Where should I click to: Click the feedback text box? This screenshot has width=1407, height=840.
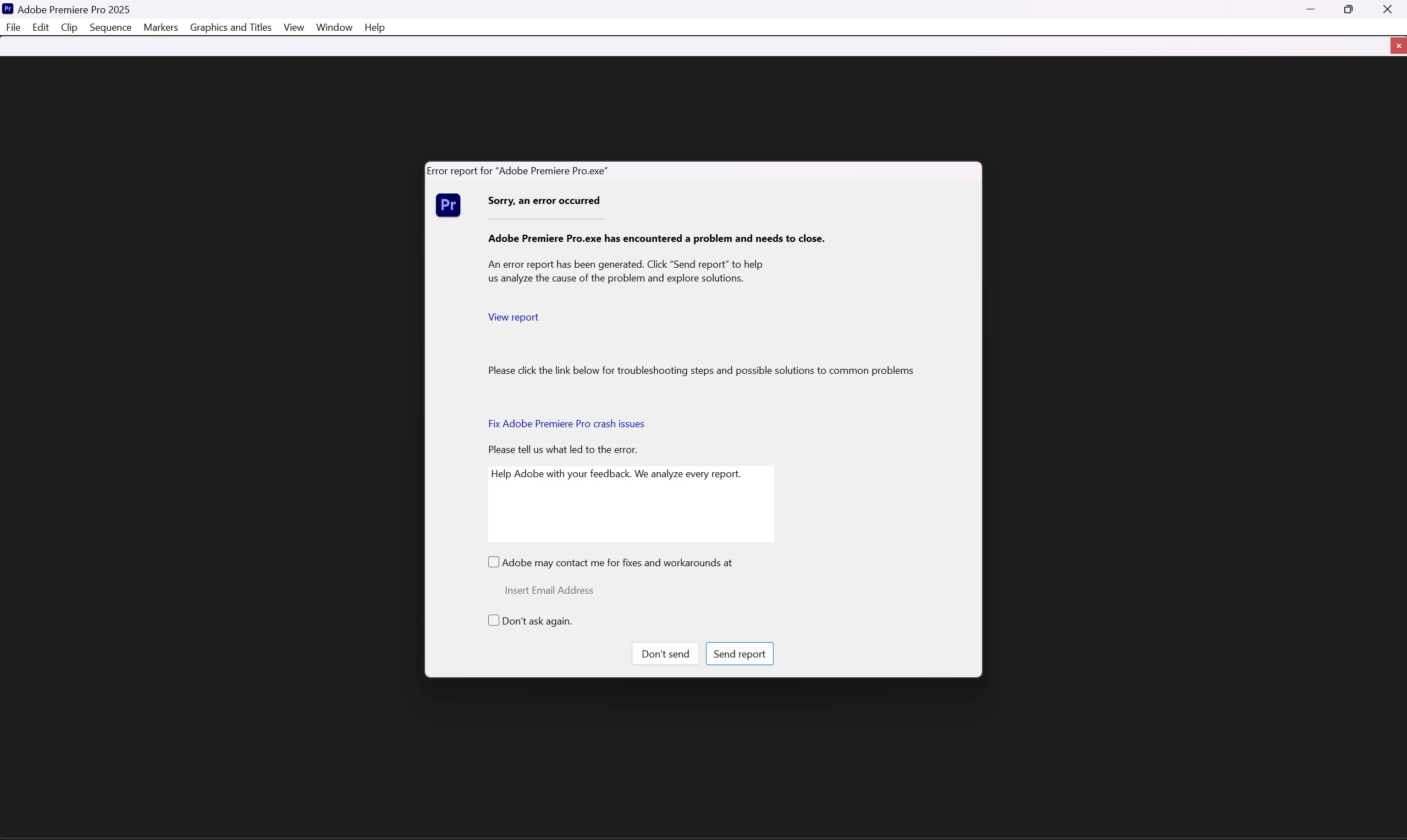pos(631,504)
